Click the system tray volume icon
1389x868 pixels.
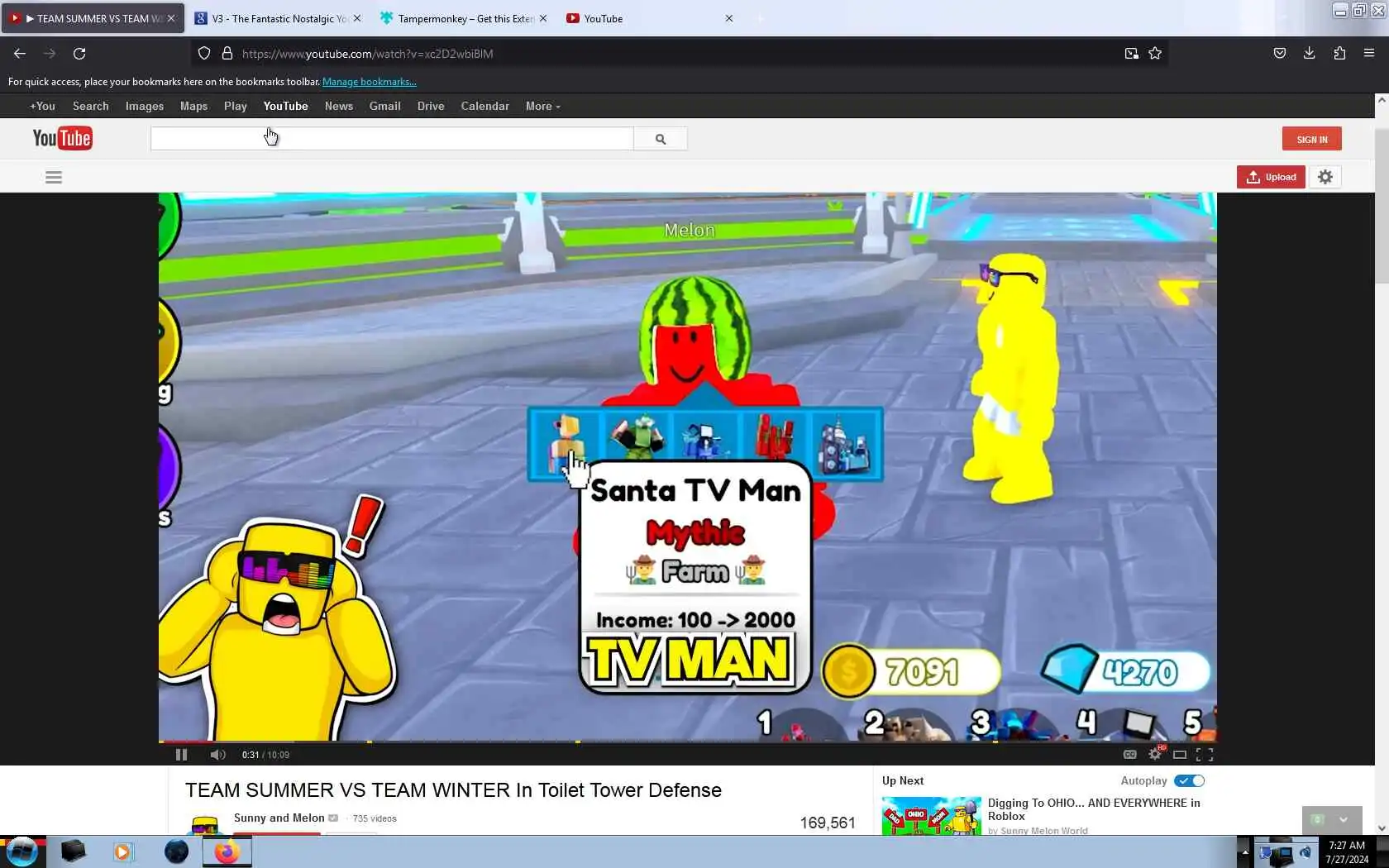tap(1305, 851)
